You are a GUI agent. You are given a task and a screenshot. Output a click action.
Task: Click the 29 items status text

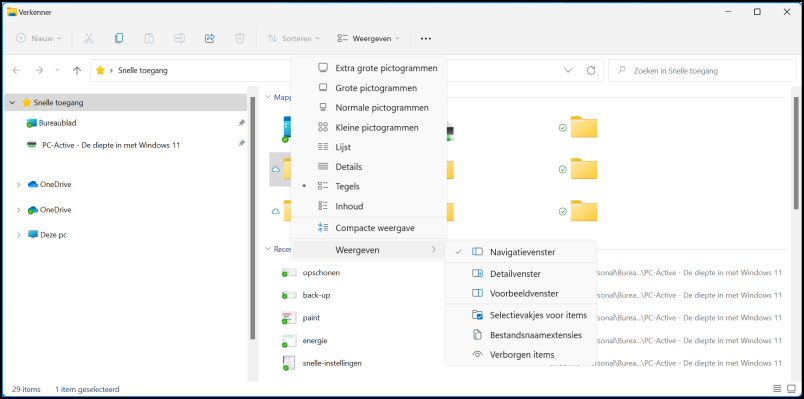coord(26,390)
